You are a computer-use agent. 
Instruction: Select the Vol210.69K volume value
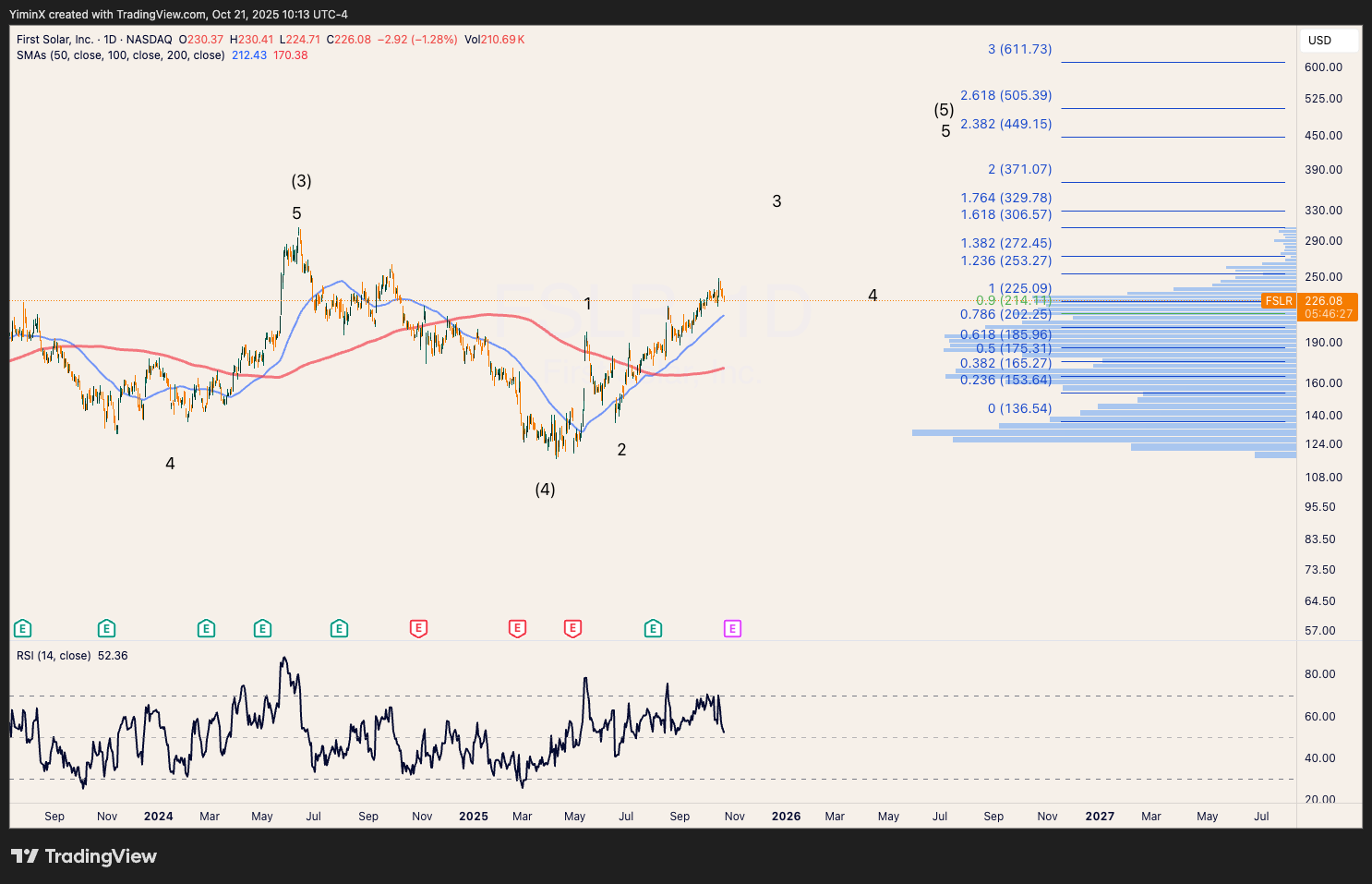point(495,40)
